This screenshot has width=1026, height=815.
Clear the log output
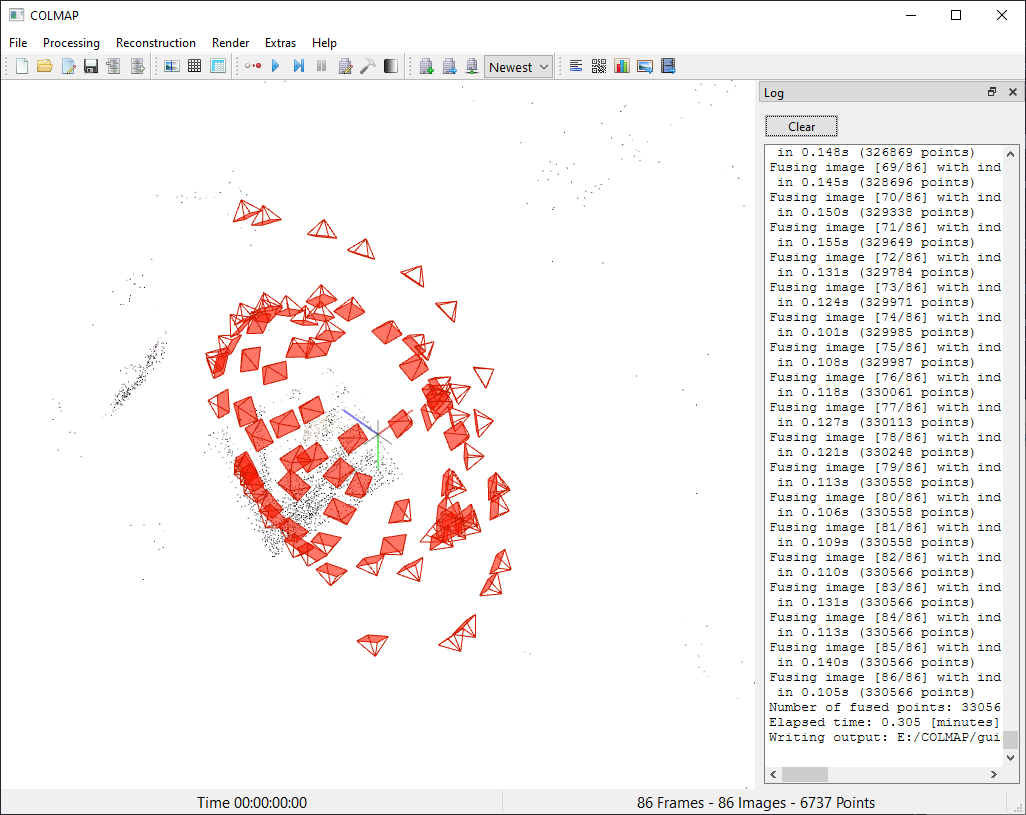[x=800, y=126]
